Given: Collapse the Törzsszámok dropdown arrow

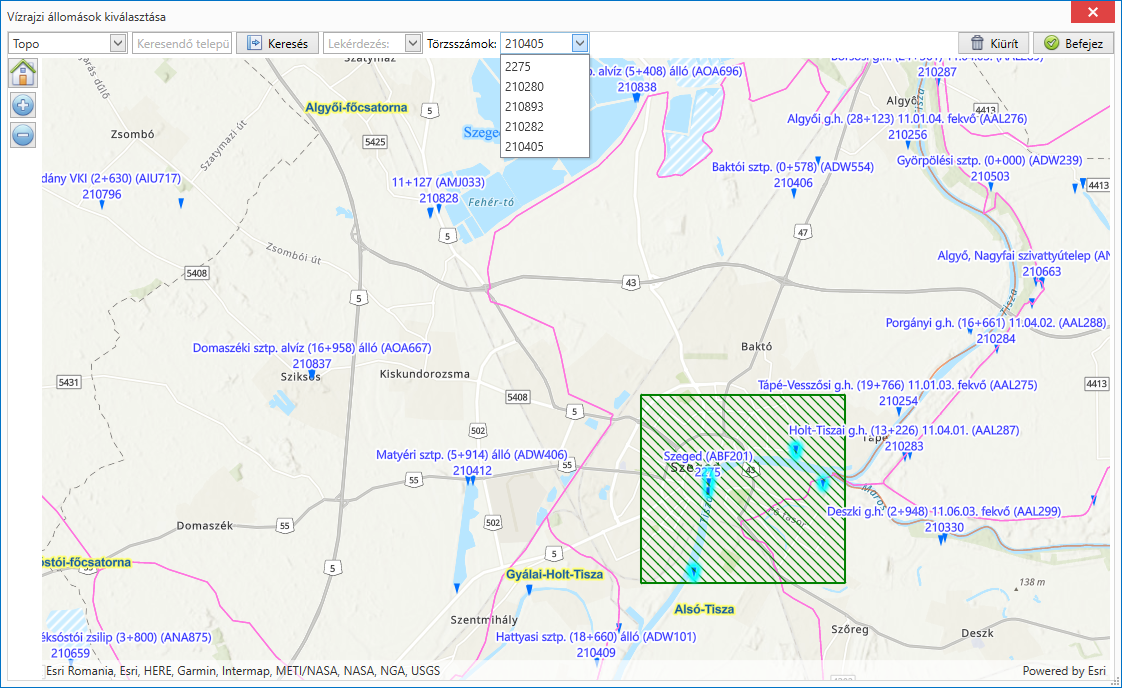Looking at the screenshot, I should click(x=580, y=44).
